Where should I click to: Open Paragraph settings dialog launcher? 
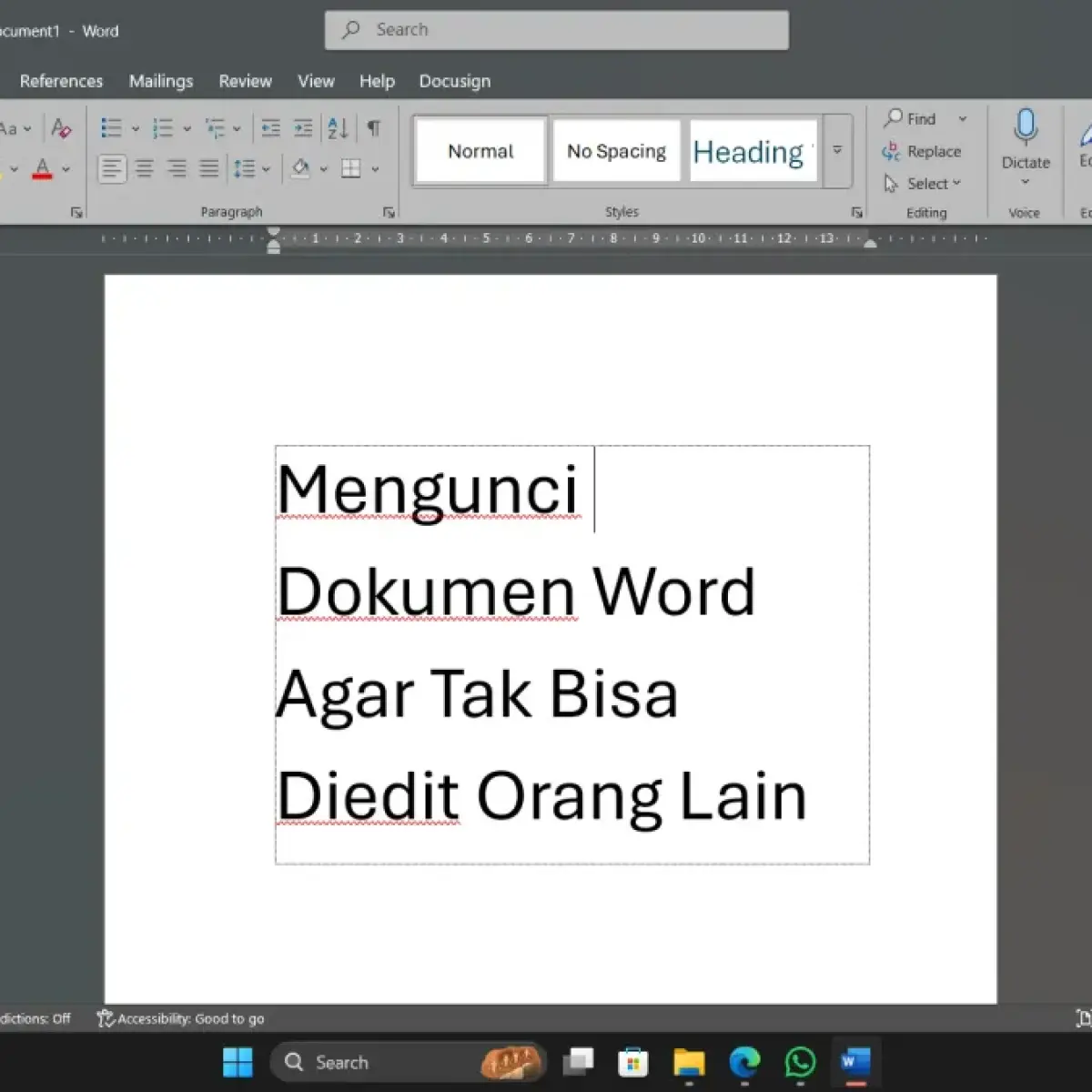[x=389, y=213]
